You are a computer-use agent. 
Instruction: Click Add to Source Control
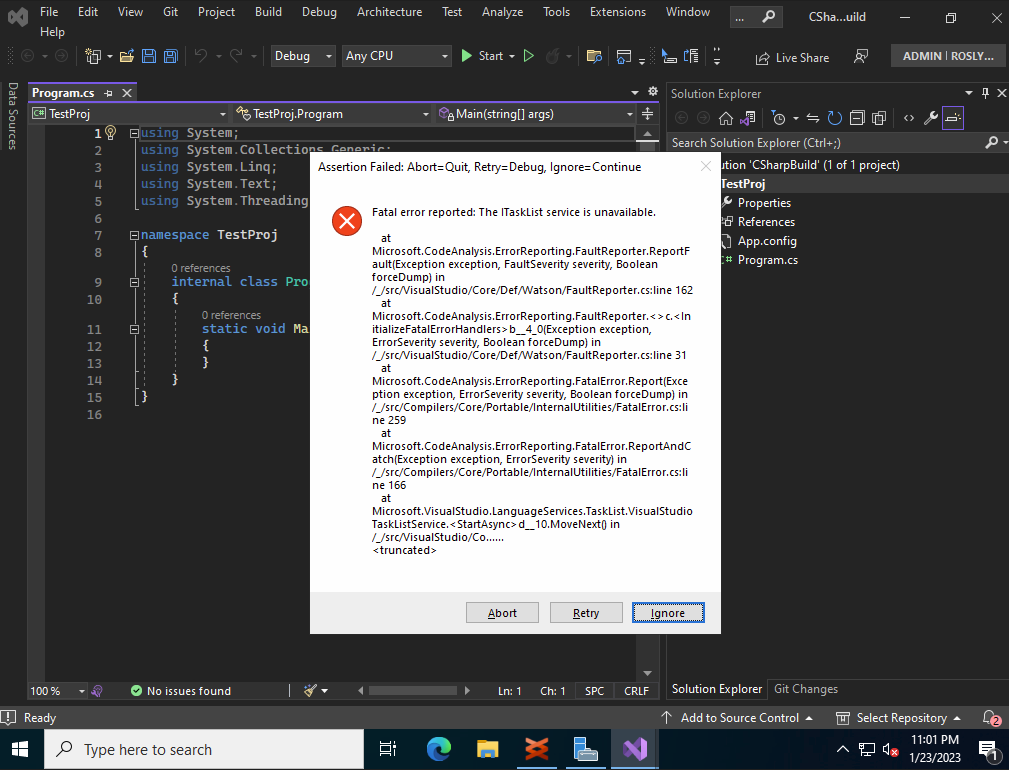(737, 718)
